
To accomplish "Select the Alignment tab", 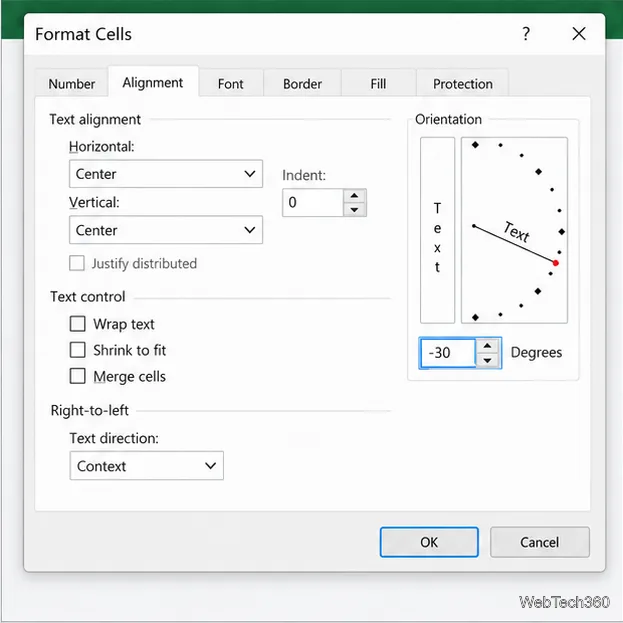I will (153, 83).
